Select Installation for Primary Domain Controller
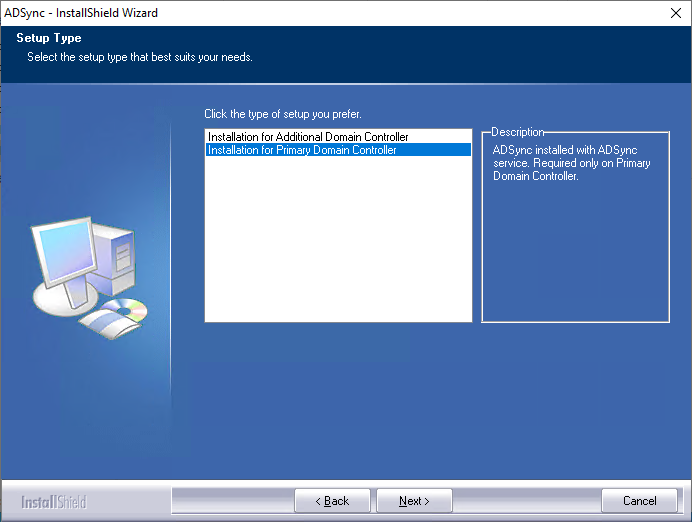Image resolution: width=693 pixels, height=523 pixels. tap(338, 150)
